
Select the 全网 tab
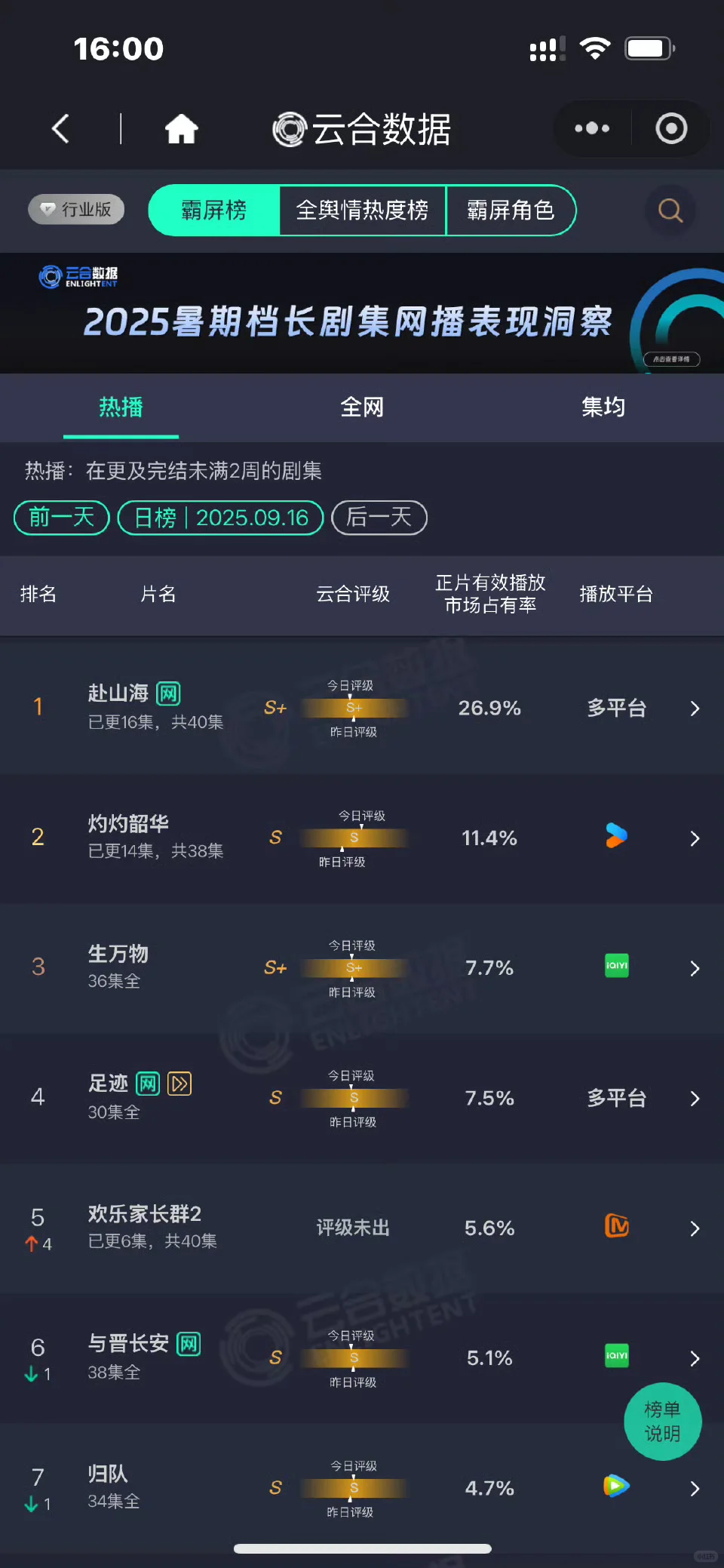pyautogui.click(x=362, y=407)
